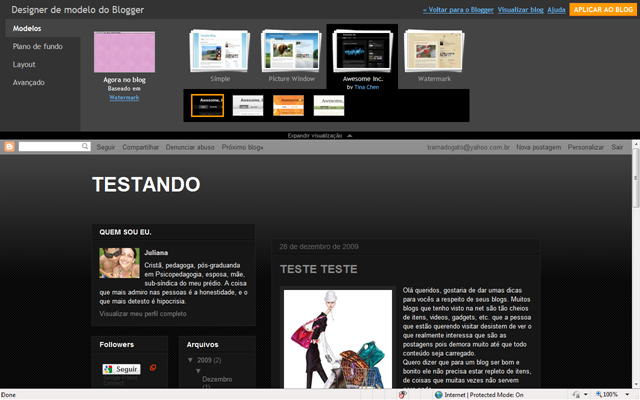Select the Awesome Inc. template thumbnail
The image size is (640, 400).
[362, 51]
